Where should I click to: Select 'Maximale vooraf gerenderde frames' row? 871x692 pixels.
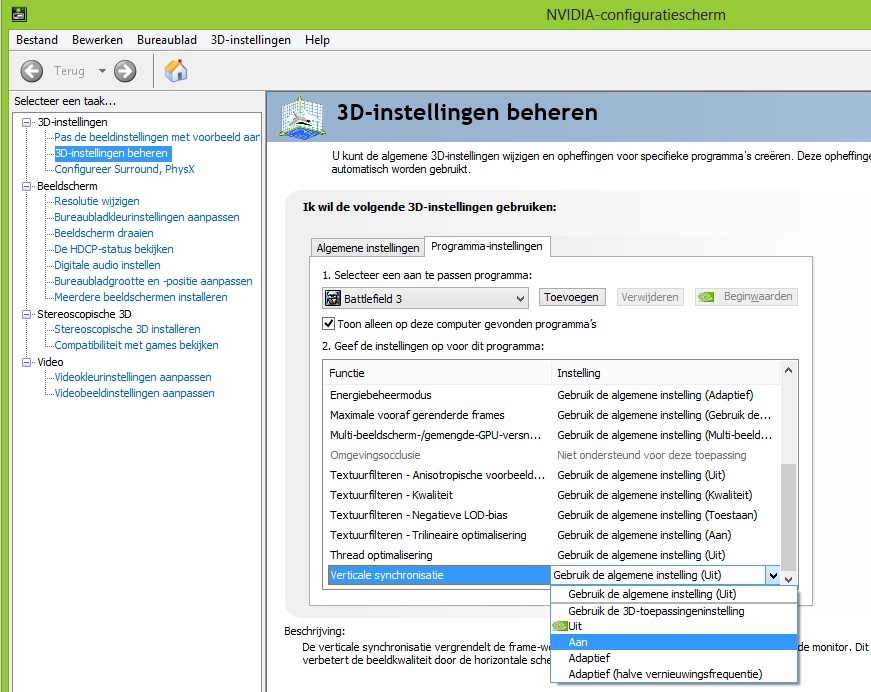click(552, 415)
